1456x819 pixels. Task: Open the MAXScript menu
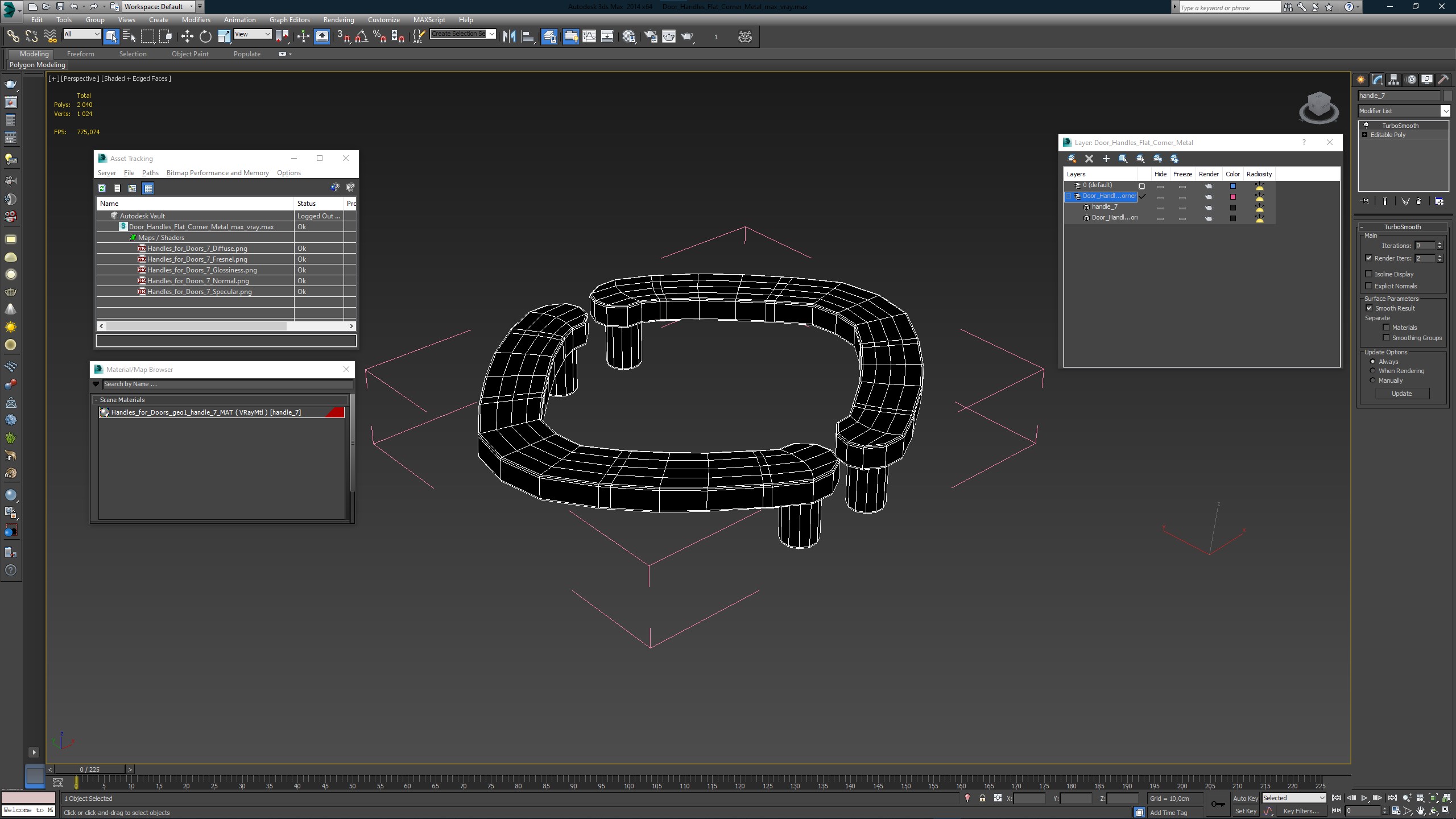point(429,20)
